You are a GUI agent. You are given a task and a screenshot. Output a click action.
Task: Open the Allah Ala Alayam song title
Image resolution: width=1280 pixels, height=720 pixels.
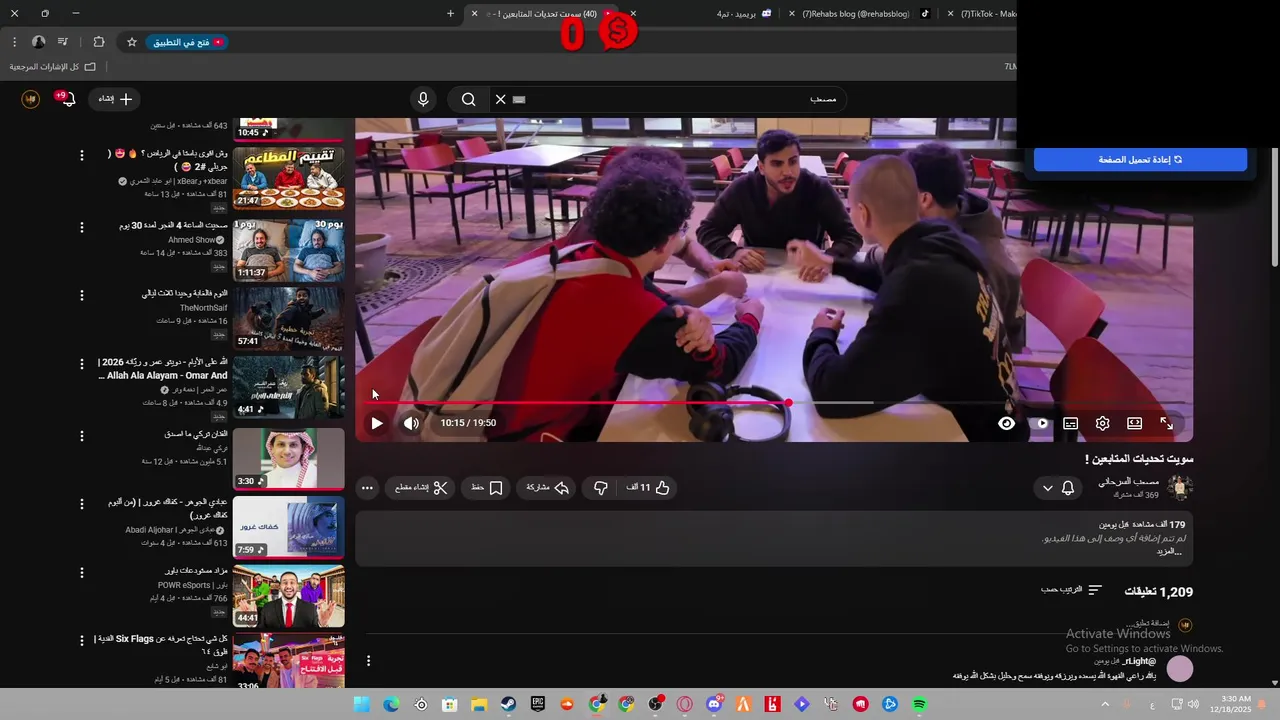[x=163, y=369]
